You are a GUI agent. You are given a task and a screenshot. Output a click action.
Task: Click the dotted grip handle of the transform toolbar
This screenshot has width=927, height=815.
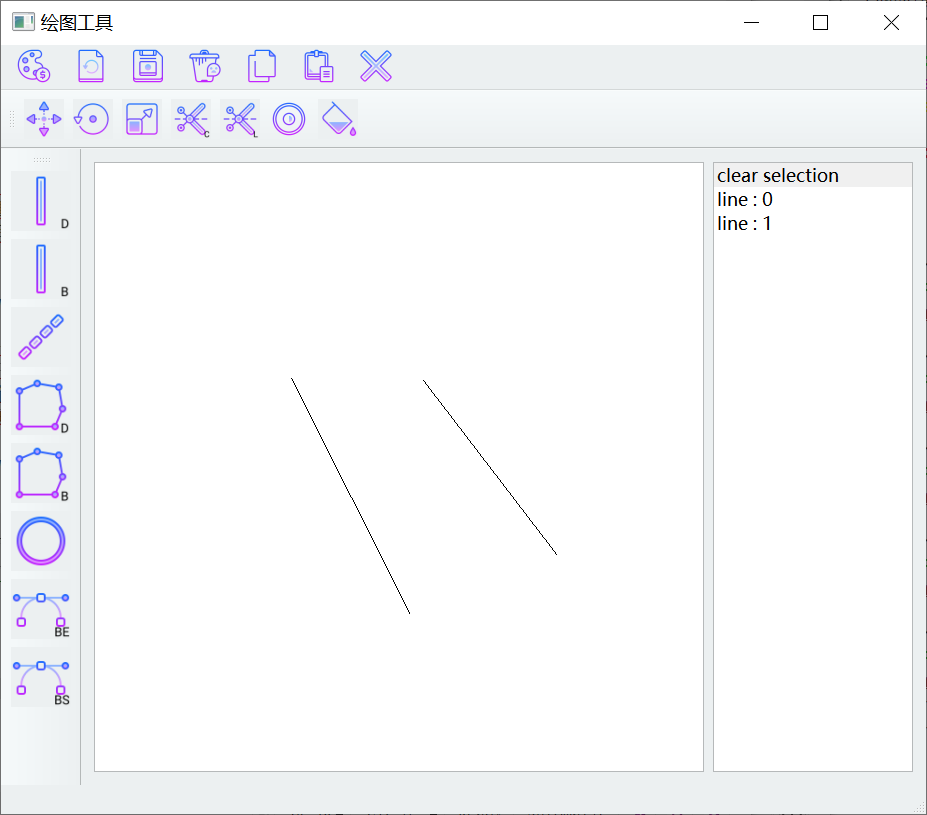[x=12, y=119]
